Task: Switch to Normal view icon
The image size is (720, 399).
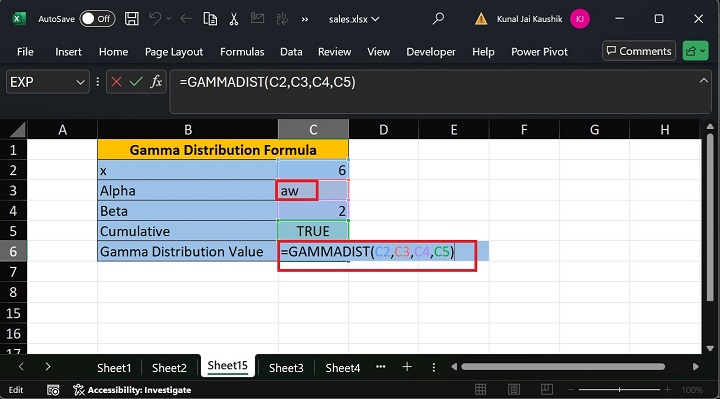Action: coord(481,390)
